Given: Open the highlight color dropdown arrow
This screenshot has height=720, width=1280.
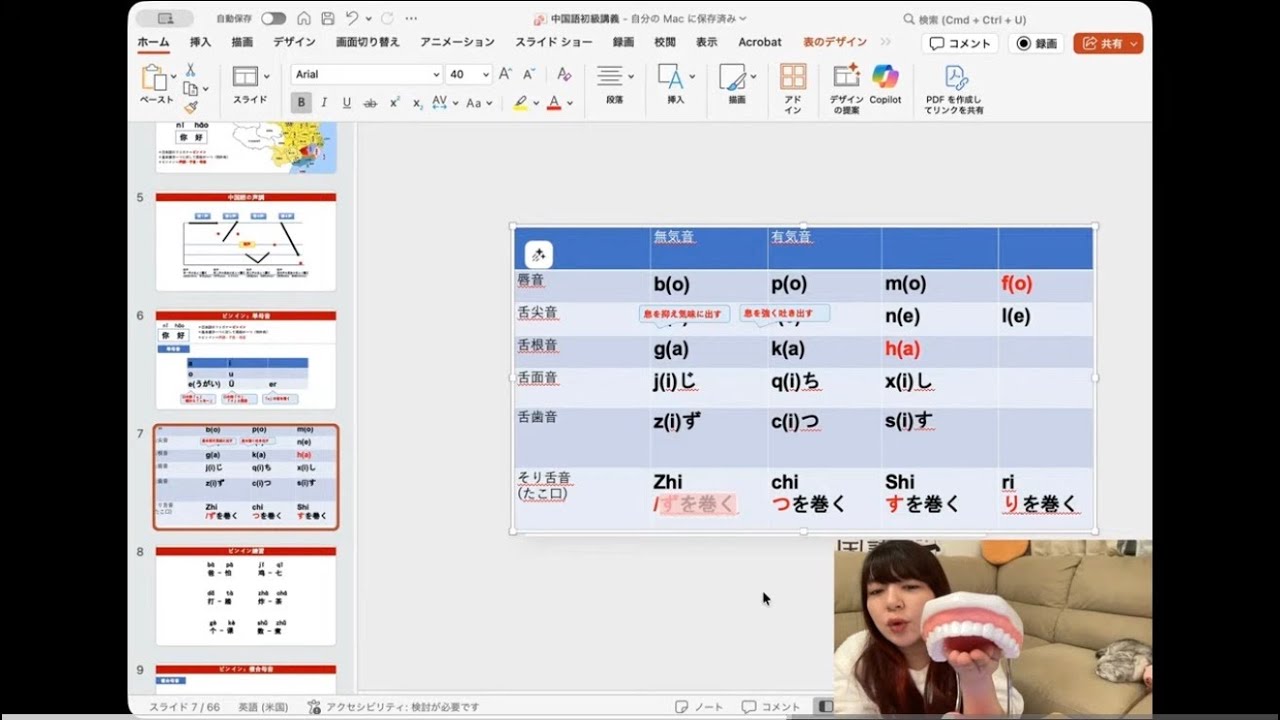Looking at the screenshot, I should pos(536,103).
